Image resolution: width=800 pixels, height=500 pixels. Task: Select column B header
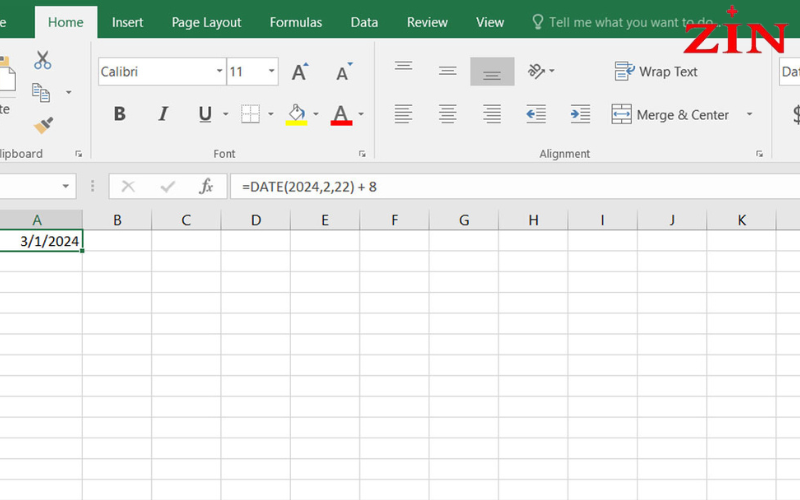pos(117,220)
